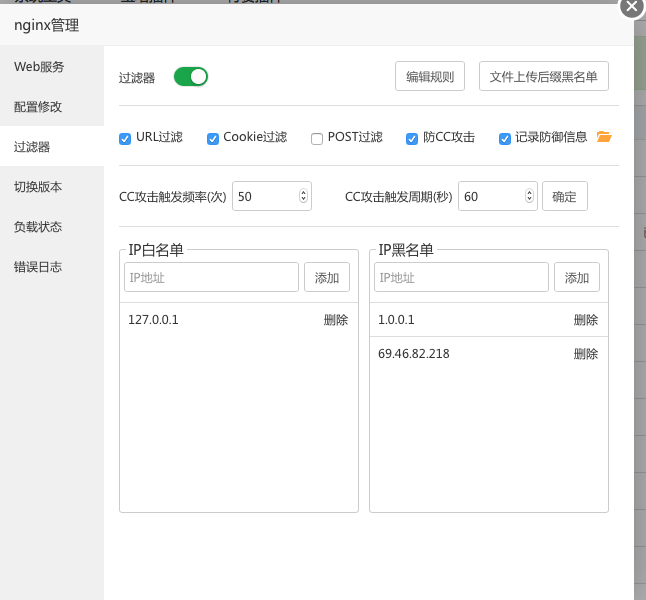This screenshot has height=600, width=646.
Task: Delete 69.46.82.218 from the blacklist
Action: click(x=585, y=354)
